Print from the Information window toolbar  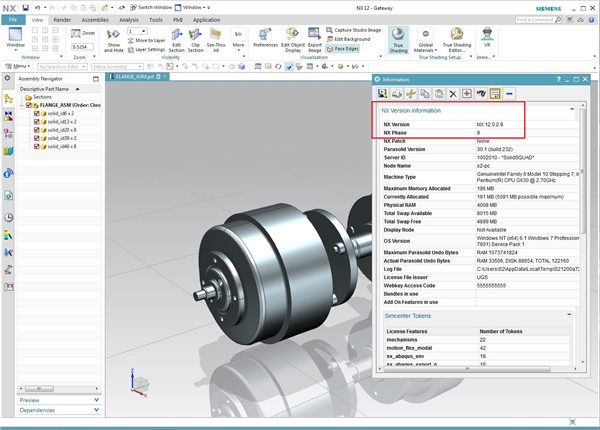point(398,93)
